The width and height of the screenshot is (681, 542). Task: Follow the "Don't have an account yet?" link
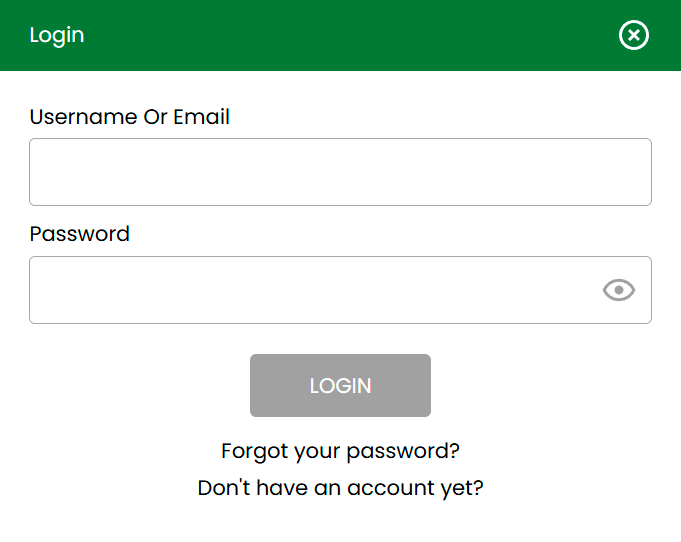[340, 489]
